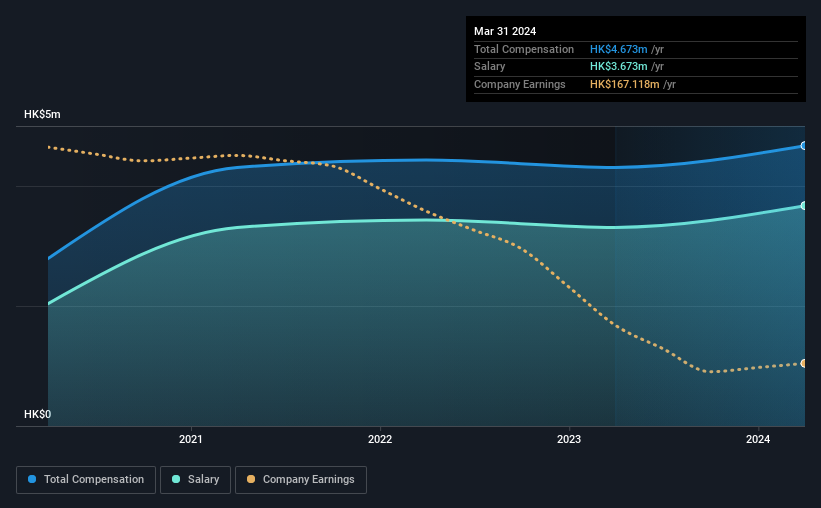
Task: Click the Mar 31 2024 tooltip date
Action: (505, 31)
